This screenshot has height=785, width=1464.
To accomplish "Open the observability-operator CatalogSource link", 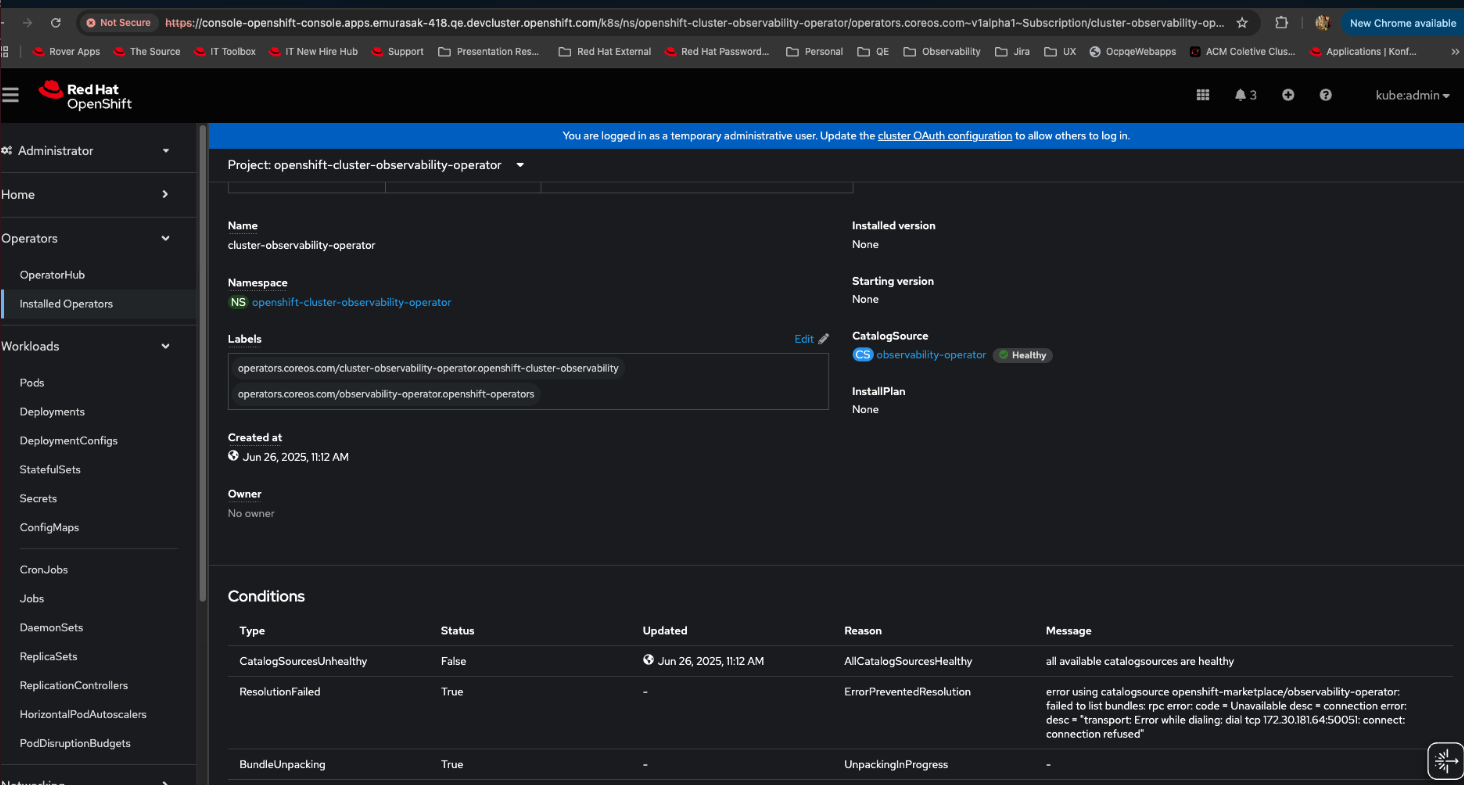I will click(931, 355).
